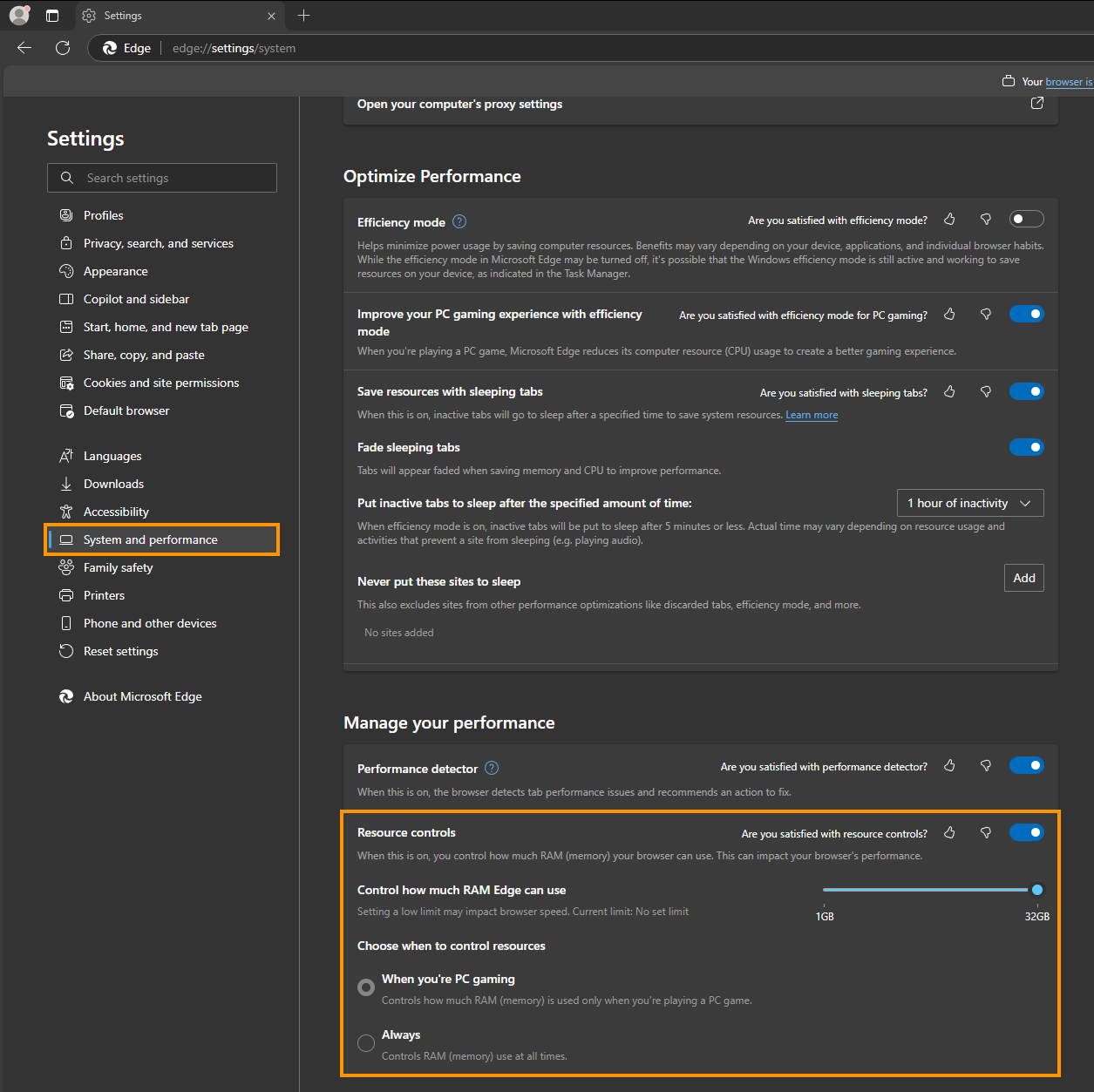Open the tab actions menu icon
This screenshot has width=1094, height=1092.
point(52,16)
